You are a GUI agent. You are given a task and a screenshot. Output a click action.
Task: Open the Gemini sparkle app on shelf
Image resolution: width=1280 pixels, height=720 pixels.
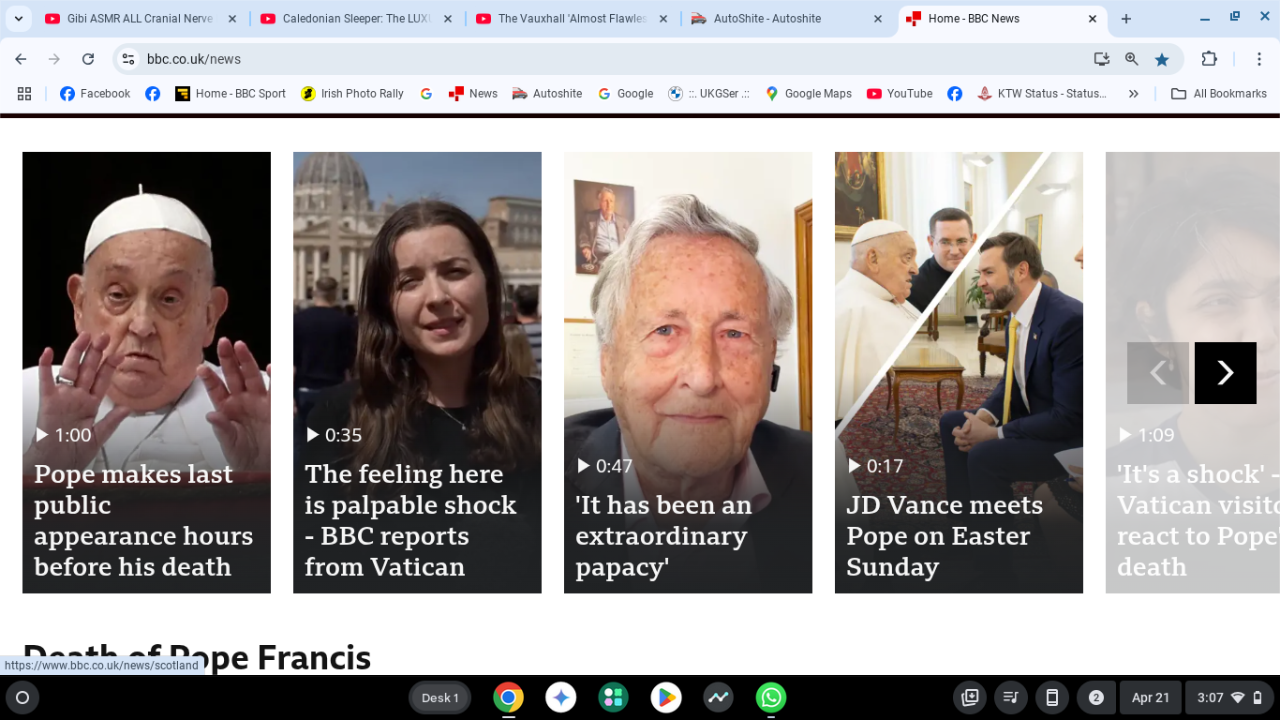click(561, 698)
